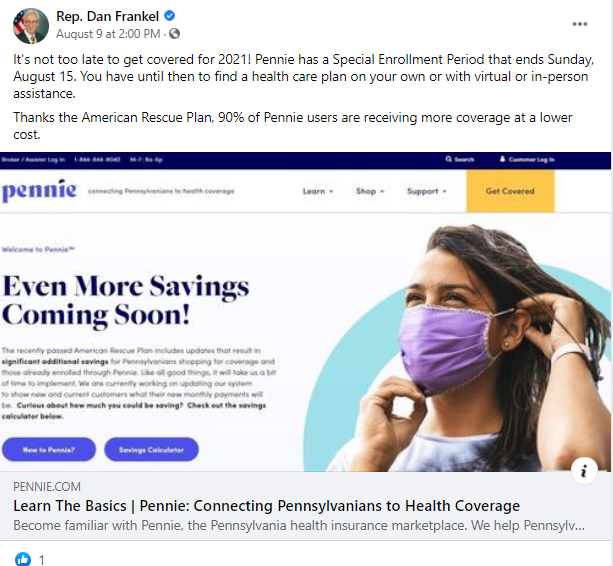Expand the Support dropdown menu
Viewport: 613px width, 566px height.
[x=427, y=191]
